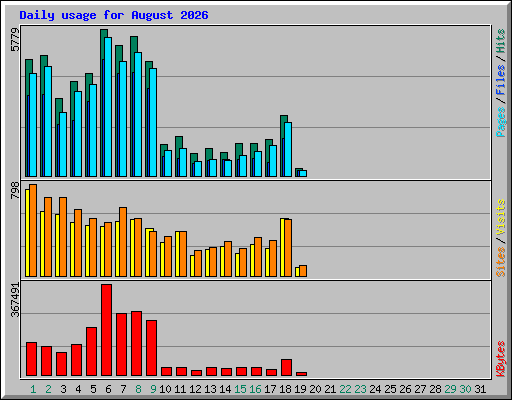Click the 5779 hits axis value

(x=15, y=40)
